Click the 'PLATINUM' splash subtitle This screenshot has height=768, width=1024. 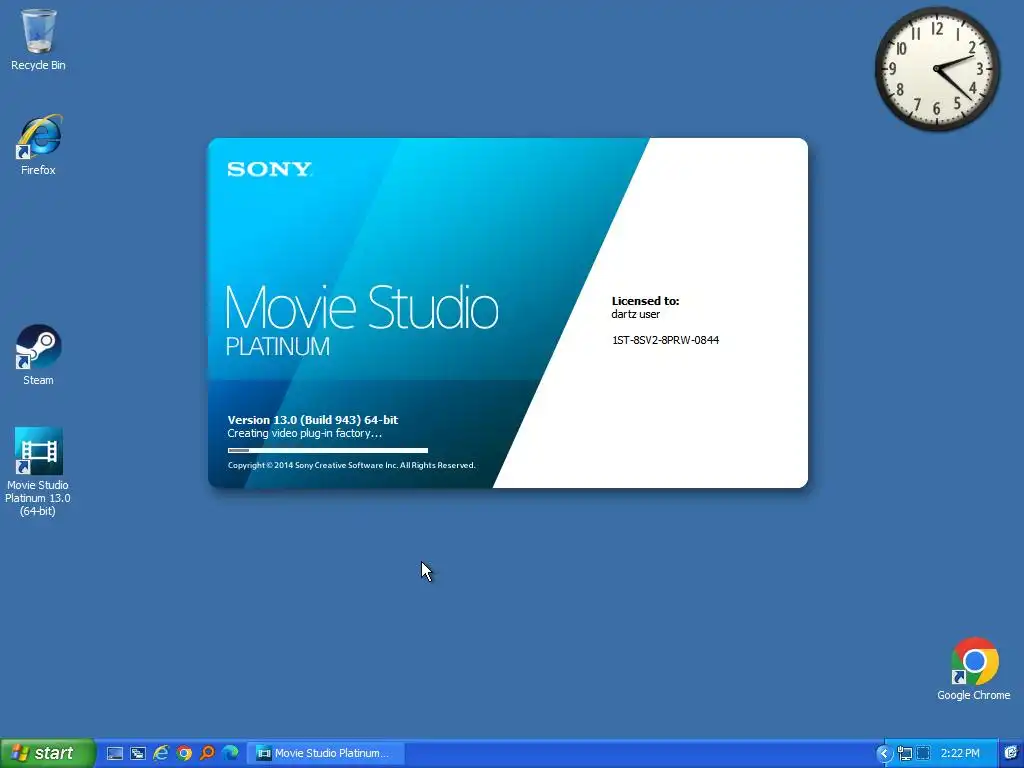(278, 346)
